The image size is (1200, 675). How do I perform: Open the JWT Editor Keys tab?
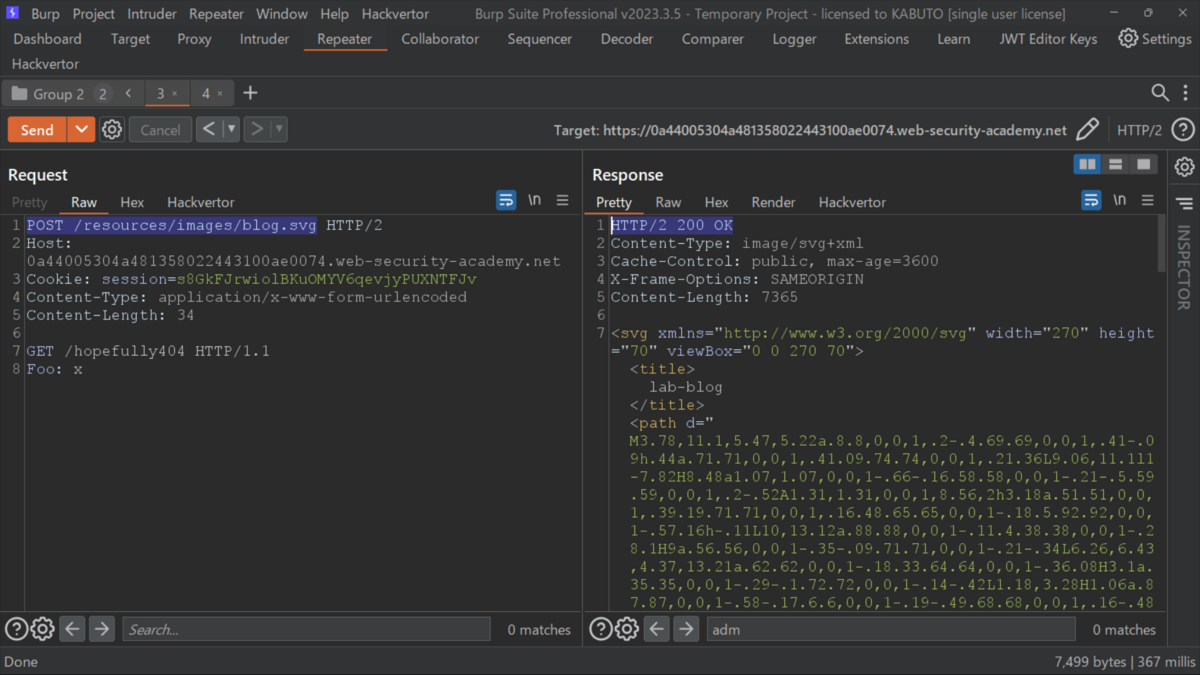[x=1048, y=39]
